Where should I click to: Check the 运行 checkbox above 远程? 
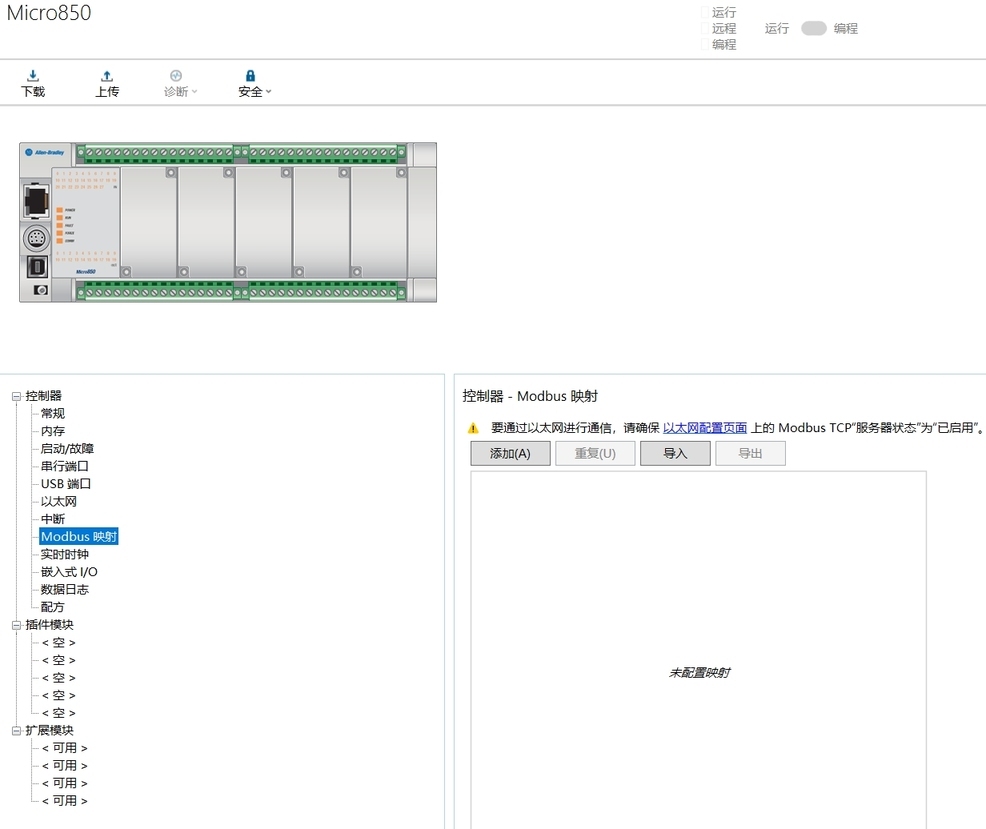click(x=705, y=12)
